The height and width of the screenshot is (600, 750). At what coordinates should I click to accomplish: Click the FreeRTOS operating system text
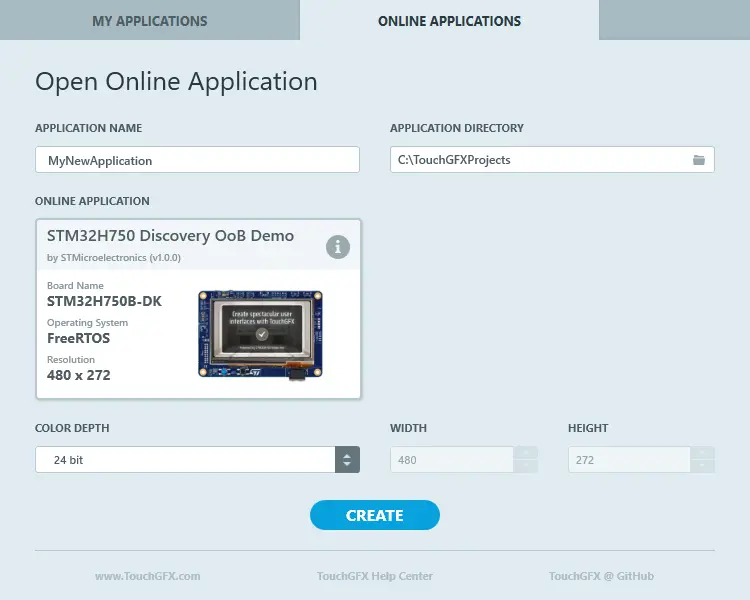point(78,338)
